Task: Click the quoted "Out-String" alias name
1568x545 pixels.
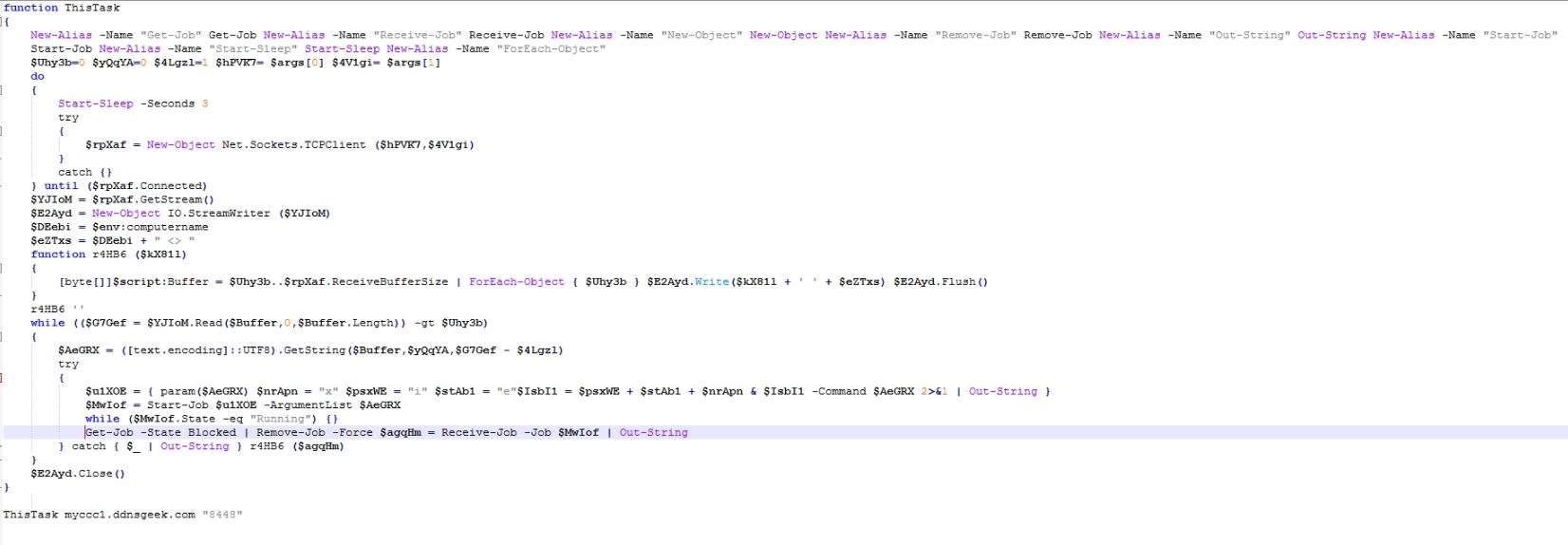Action: (x=1250, y=35)
